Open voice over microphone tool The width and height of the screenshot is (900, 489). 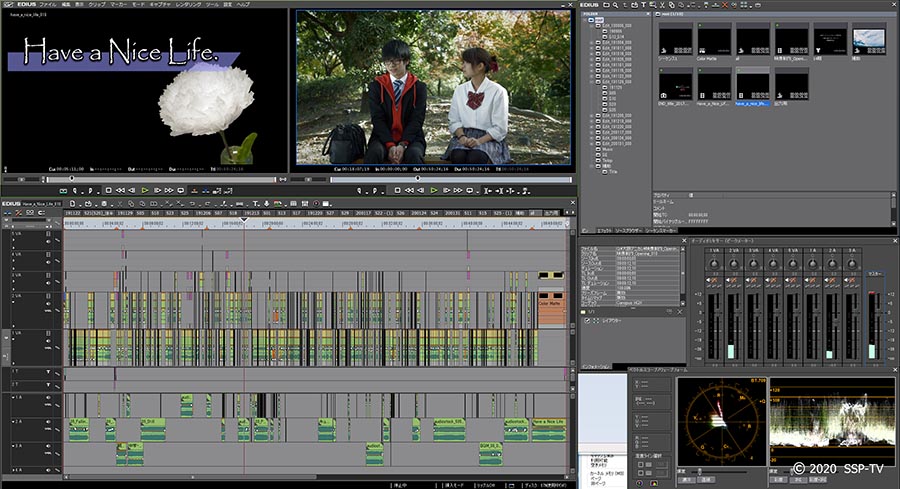pyautogui.click(x=266, y=204)
